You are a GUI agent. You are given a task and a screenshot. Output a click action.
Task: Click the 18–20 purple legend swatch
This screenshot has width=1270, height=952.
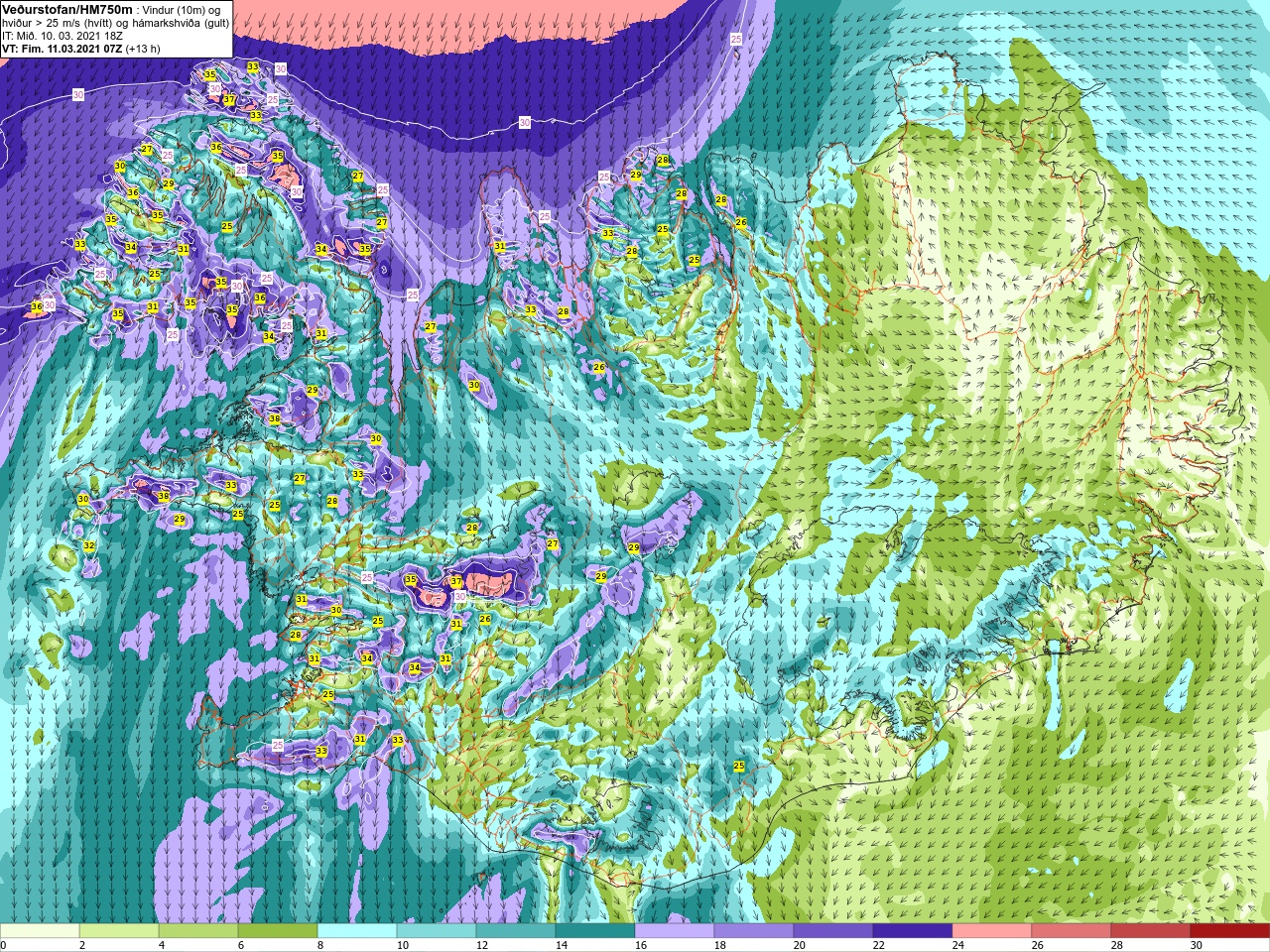click(754, 931)
